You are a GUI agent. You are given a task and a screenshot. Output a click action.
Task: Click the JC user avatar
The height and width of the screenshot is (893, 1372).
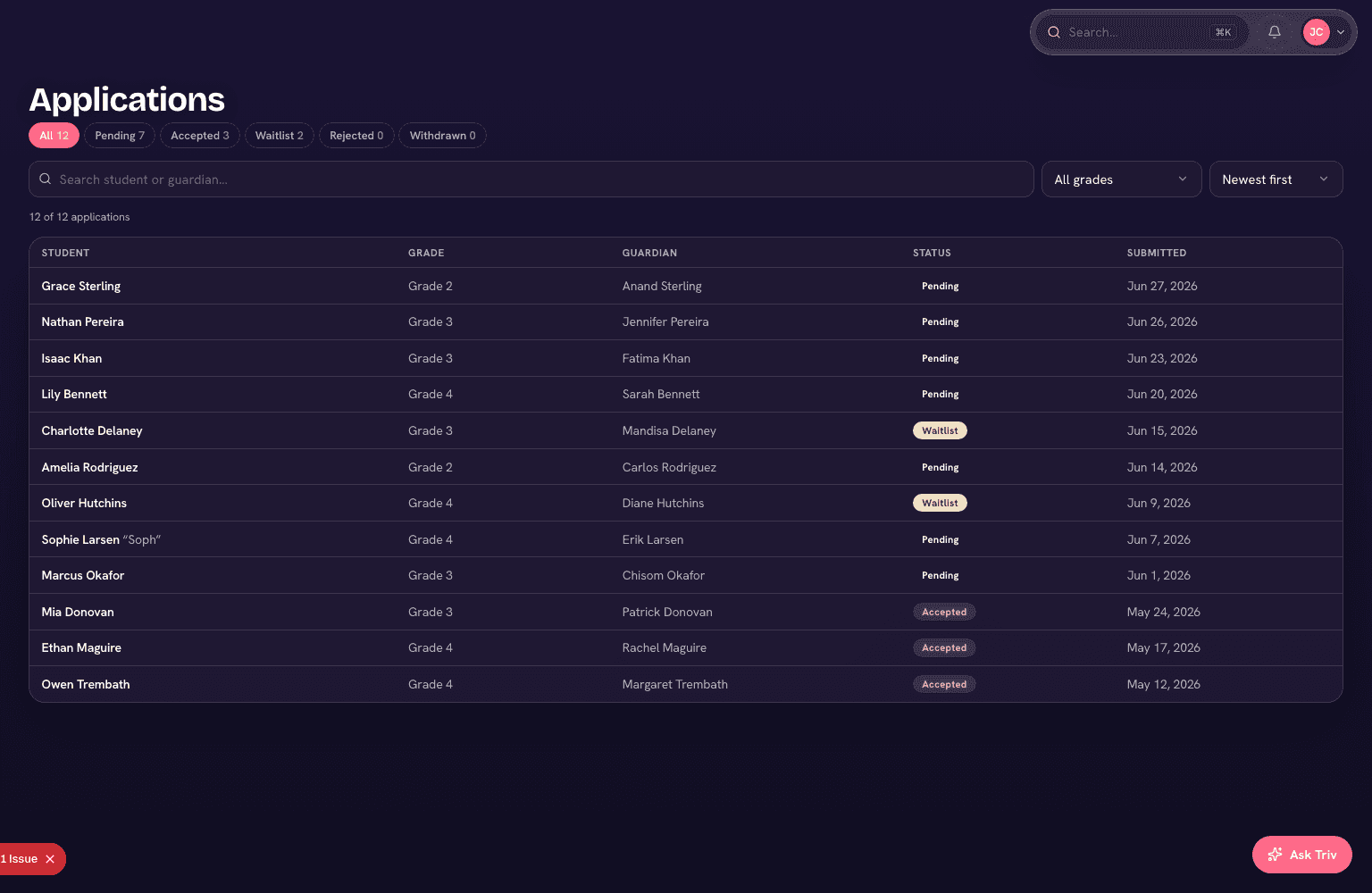pos(1316,32)
